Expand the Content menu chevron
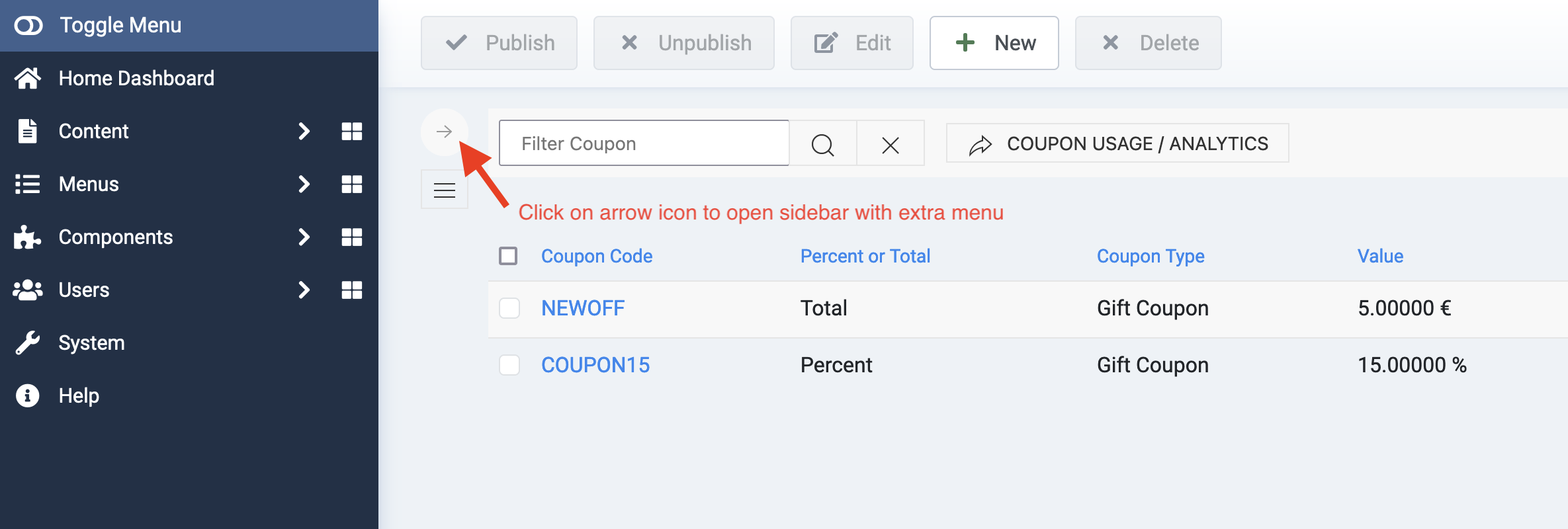Screen dimensions: 1568x529 pyautogui.click(x=304, y=131)
